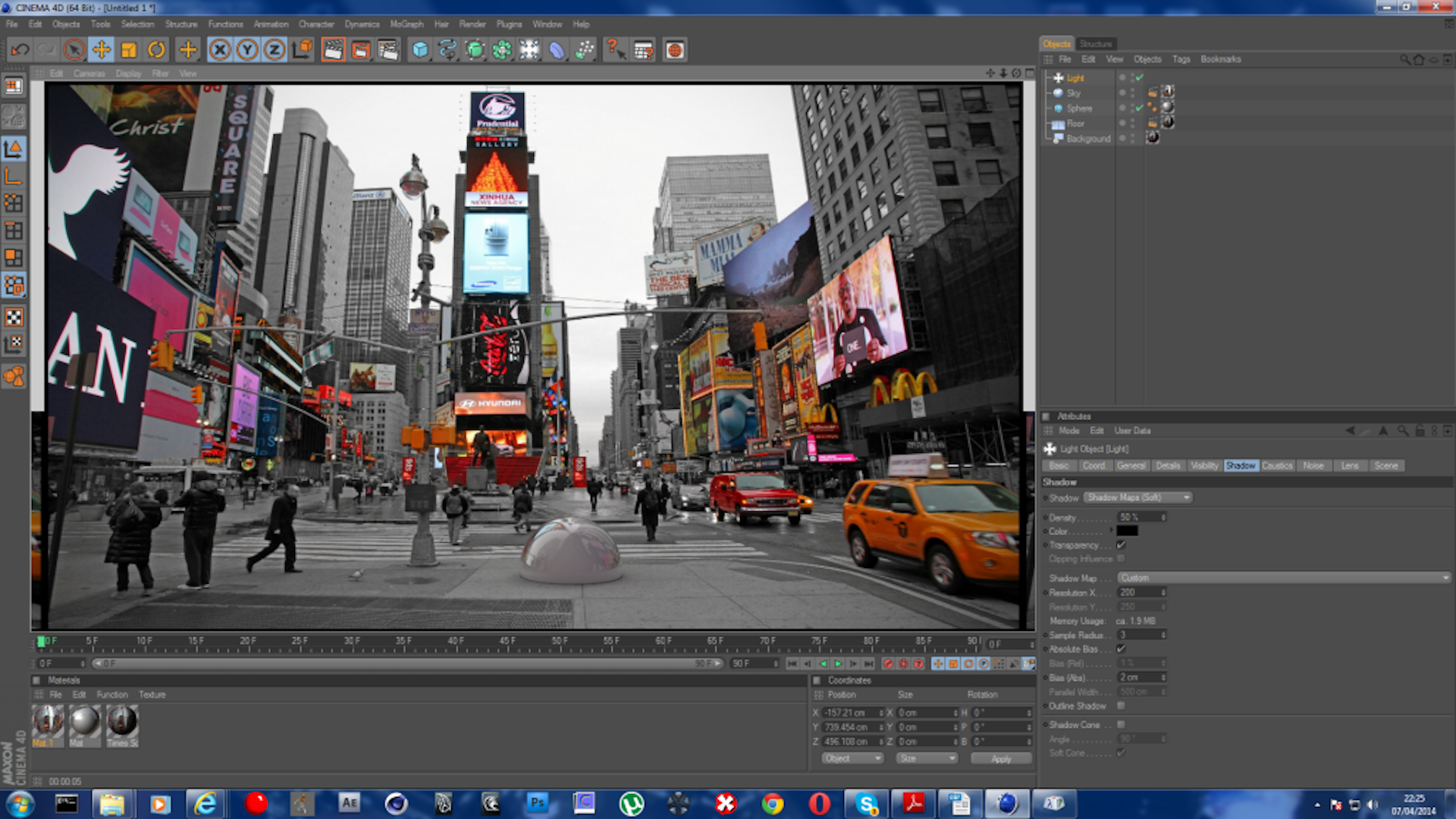Image resolution: width=1456 pixels, height=819 pixels.
Task: Open the File menu in menu bar
Action: click(12, 24)
